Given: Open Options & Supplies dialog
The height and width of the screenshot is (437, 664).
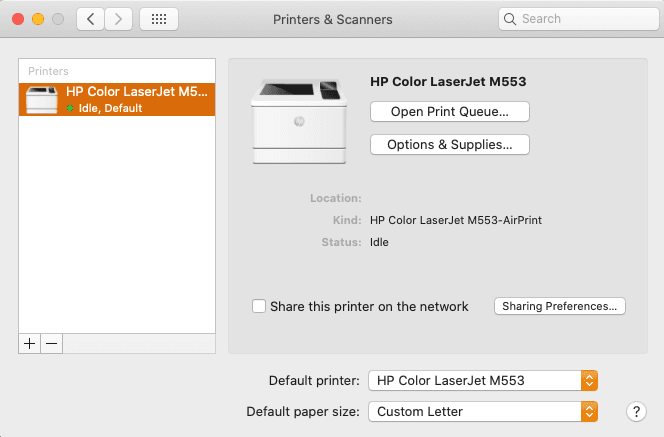Looking at the screenshot, I should [449, 145].
